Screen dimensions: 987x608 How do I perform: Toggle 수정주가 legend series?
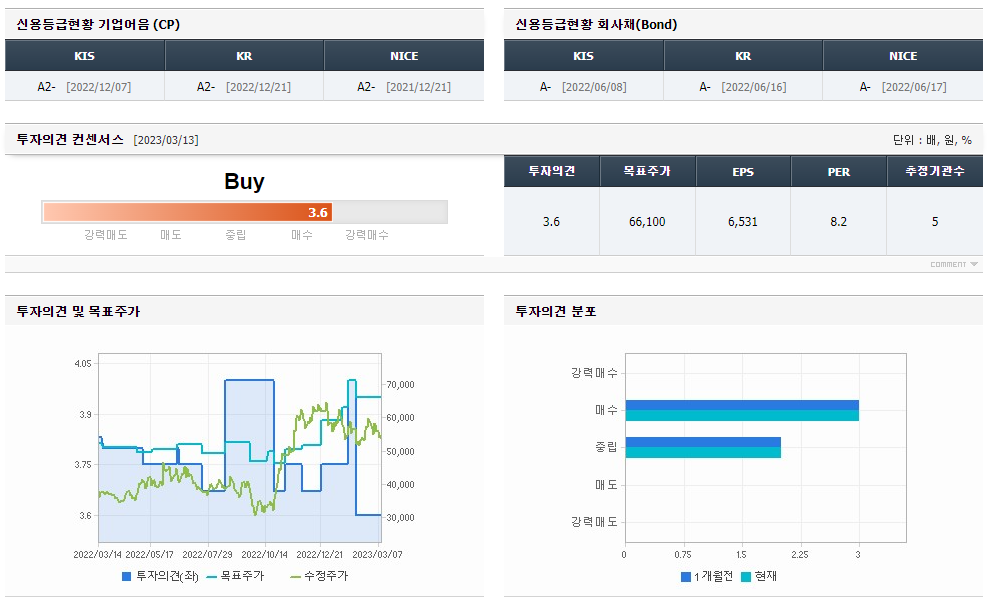point(319,576)
